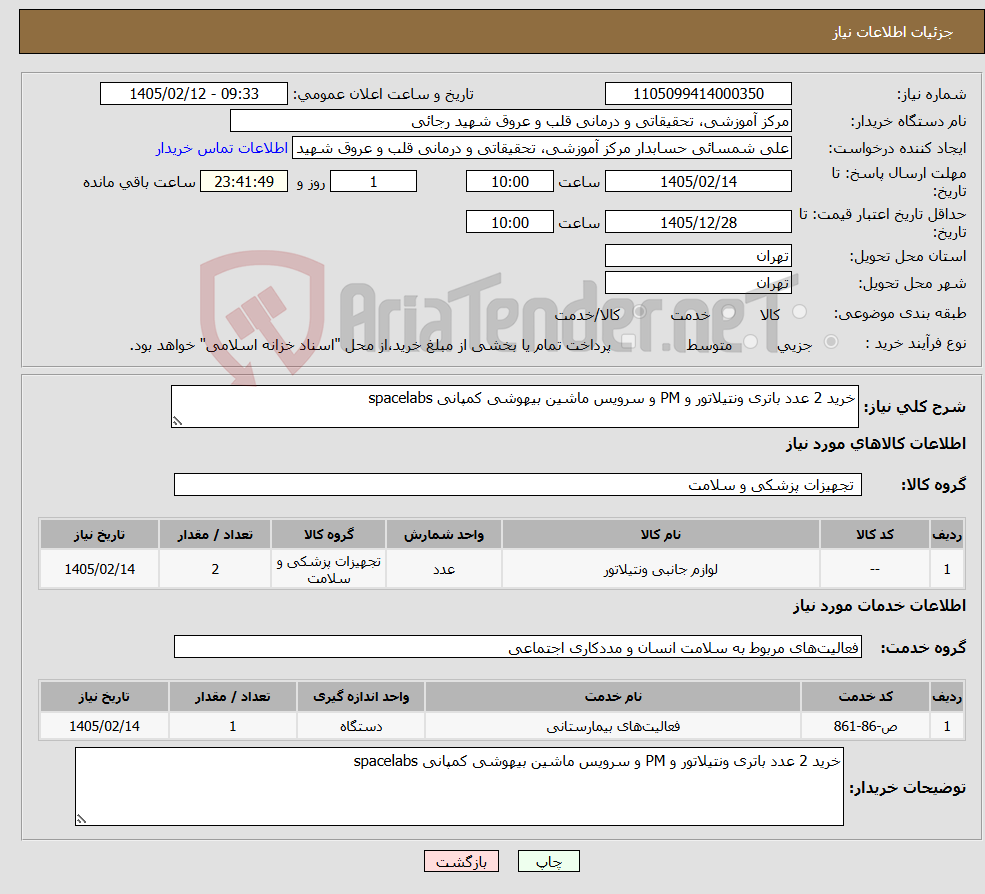Click the نام خدمت column header
This screenshot has width=985, height=894.
pyautogui.click(x=613, y=697)
